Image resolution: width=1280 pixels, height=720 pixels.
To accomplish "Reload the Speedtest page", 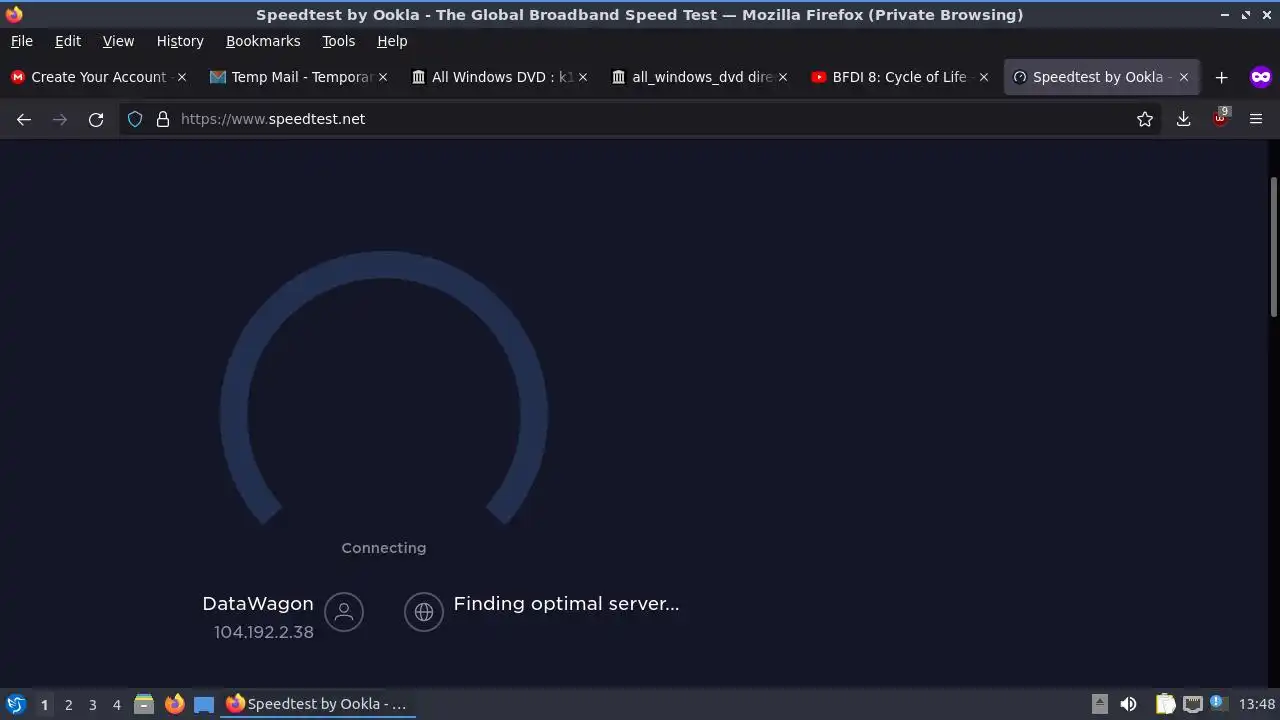I will pos(96,119).
